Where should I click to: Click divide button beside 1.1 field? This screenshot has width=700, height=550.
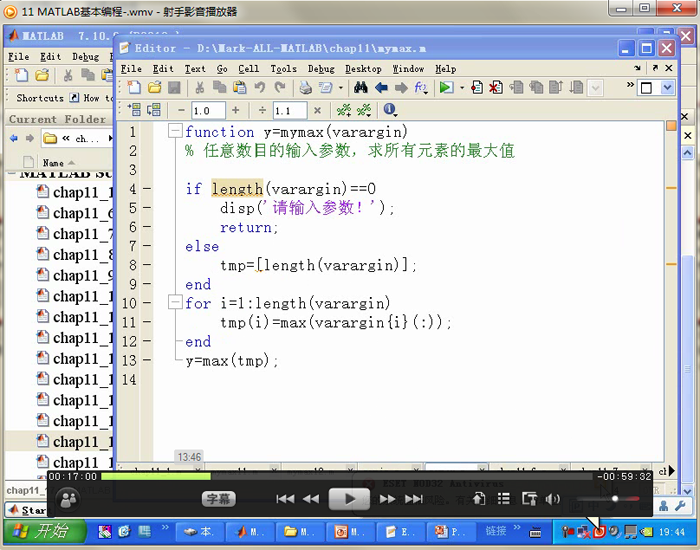coord(262,110)
